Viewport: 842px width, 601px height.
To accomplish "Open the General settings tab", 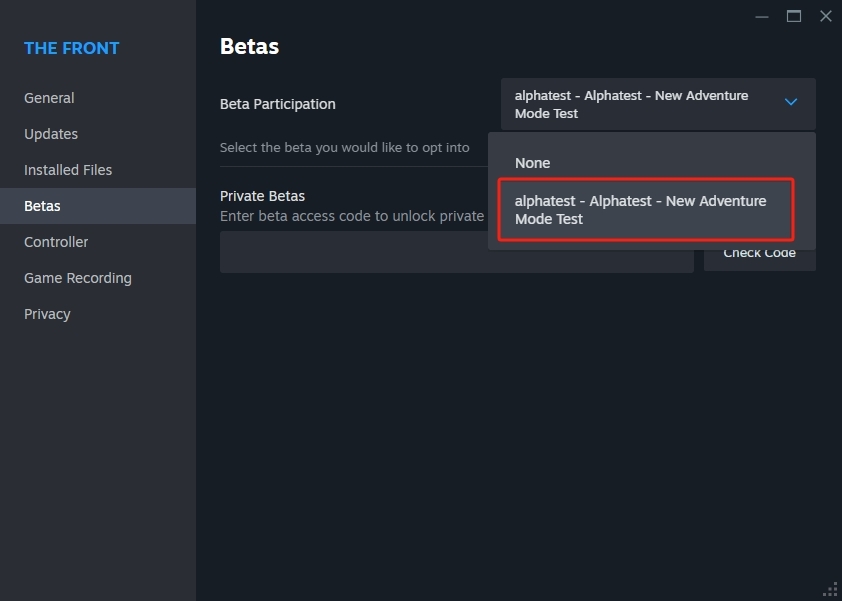I will tap(49, 98).
